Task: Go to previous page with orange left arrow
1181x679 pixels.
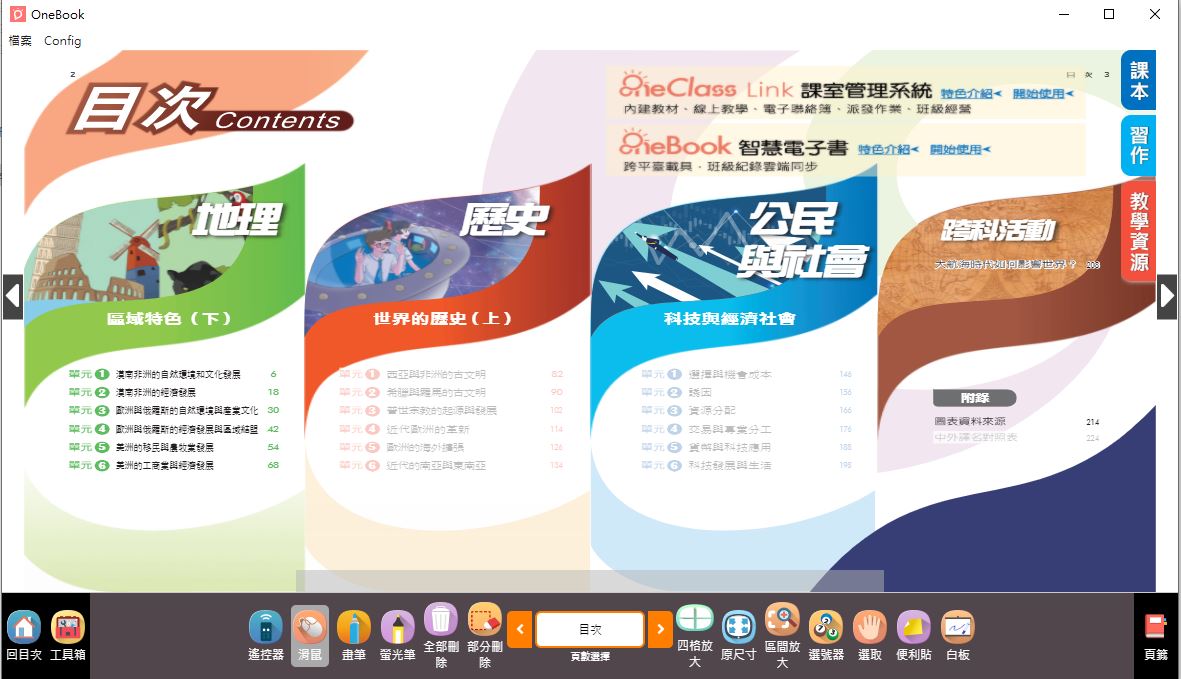Action: (520, 629)
